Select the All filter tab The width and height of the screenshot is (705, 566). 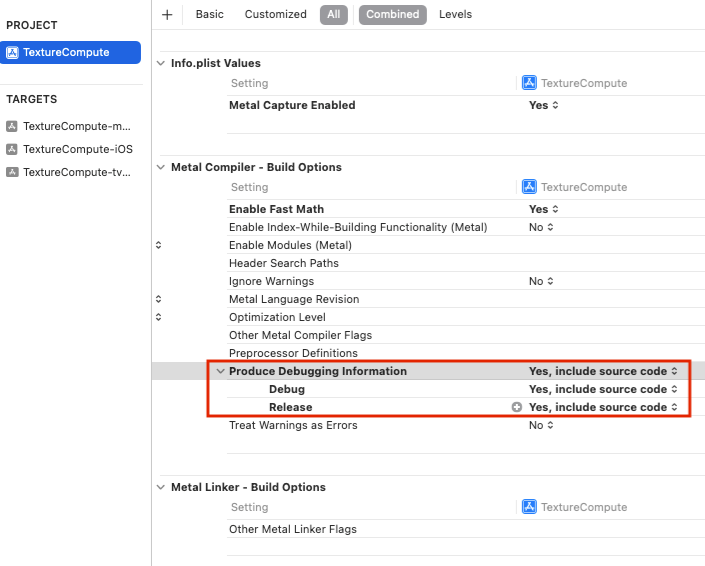click(x=334, y=14)
